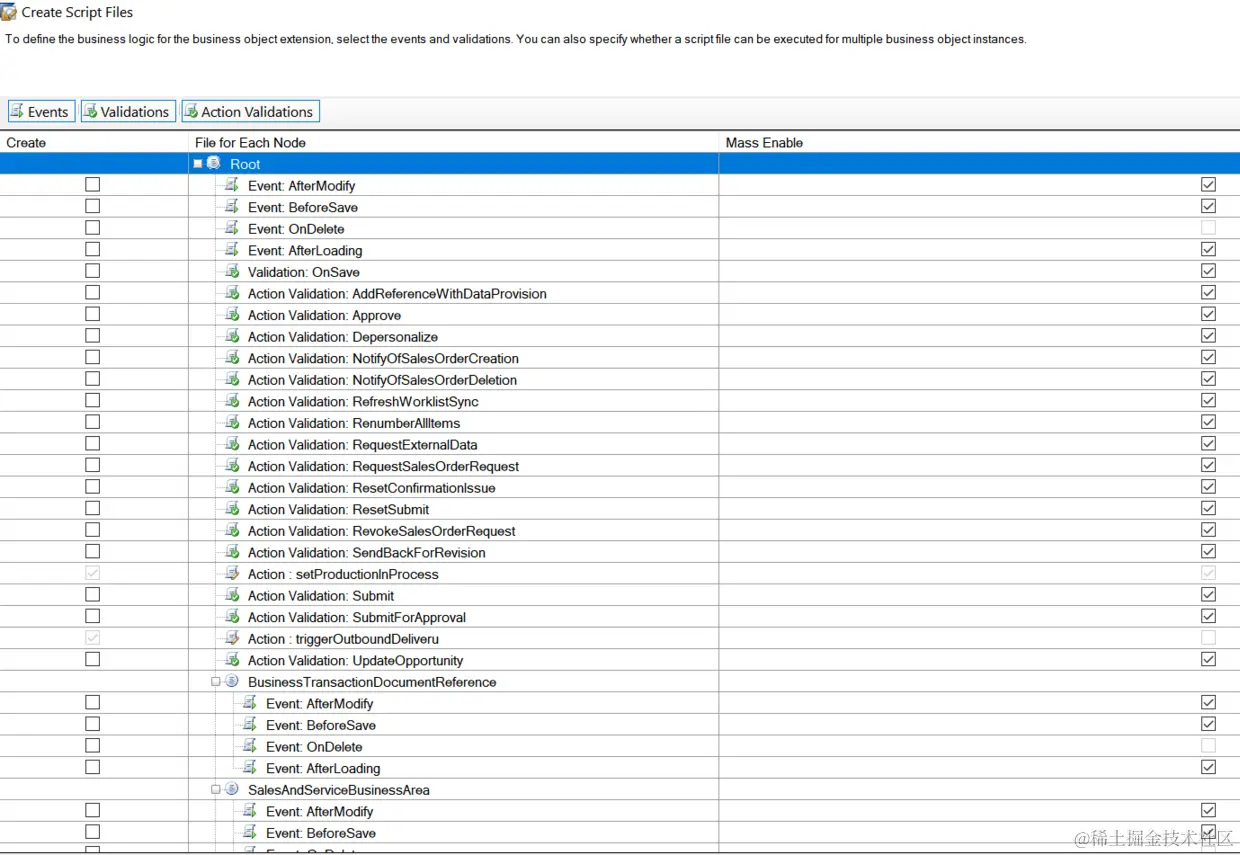Click icon of Root Event: AfterLoading

[232, 250]
